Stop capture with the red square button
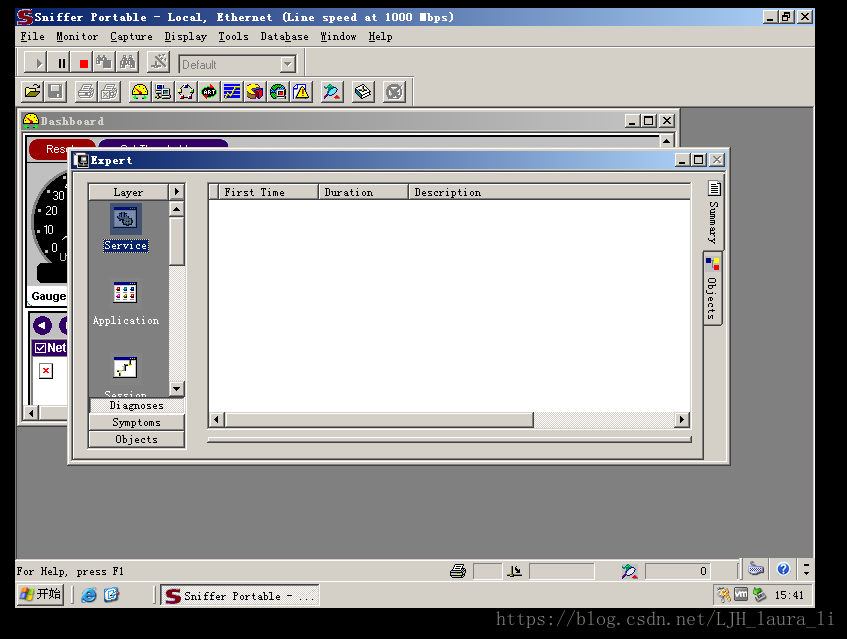847x639 pixels. 82,63
